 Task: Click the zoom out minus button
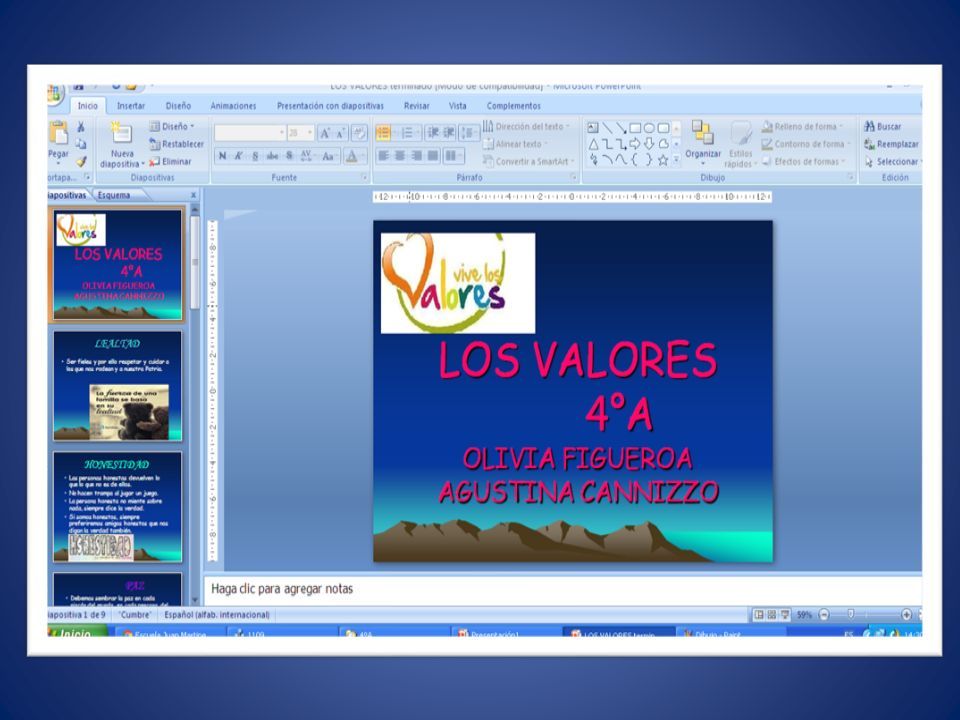pyautogui.click(x=824, y=614)
